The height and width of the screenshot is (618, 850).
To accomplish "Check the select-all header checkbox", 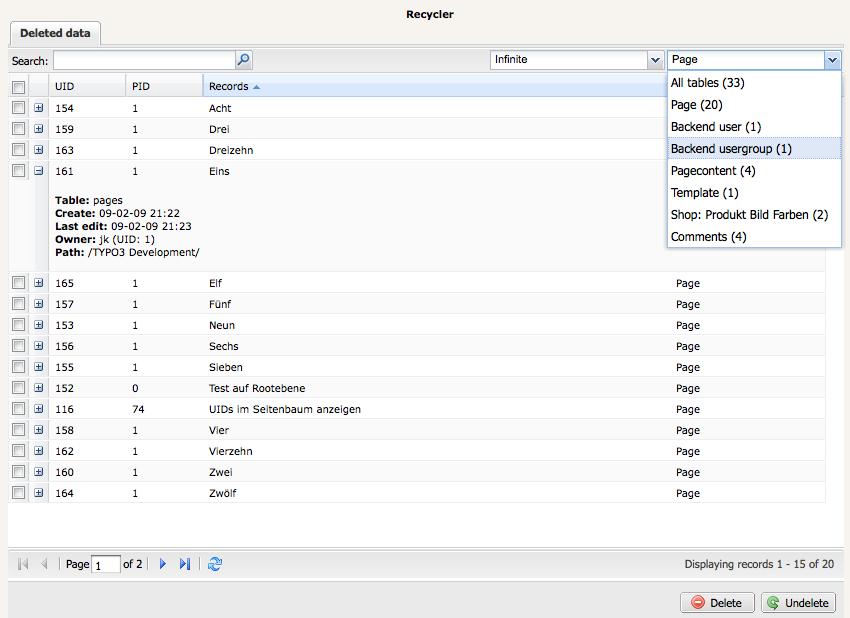I will click(18, 87).
